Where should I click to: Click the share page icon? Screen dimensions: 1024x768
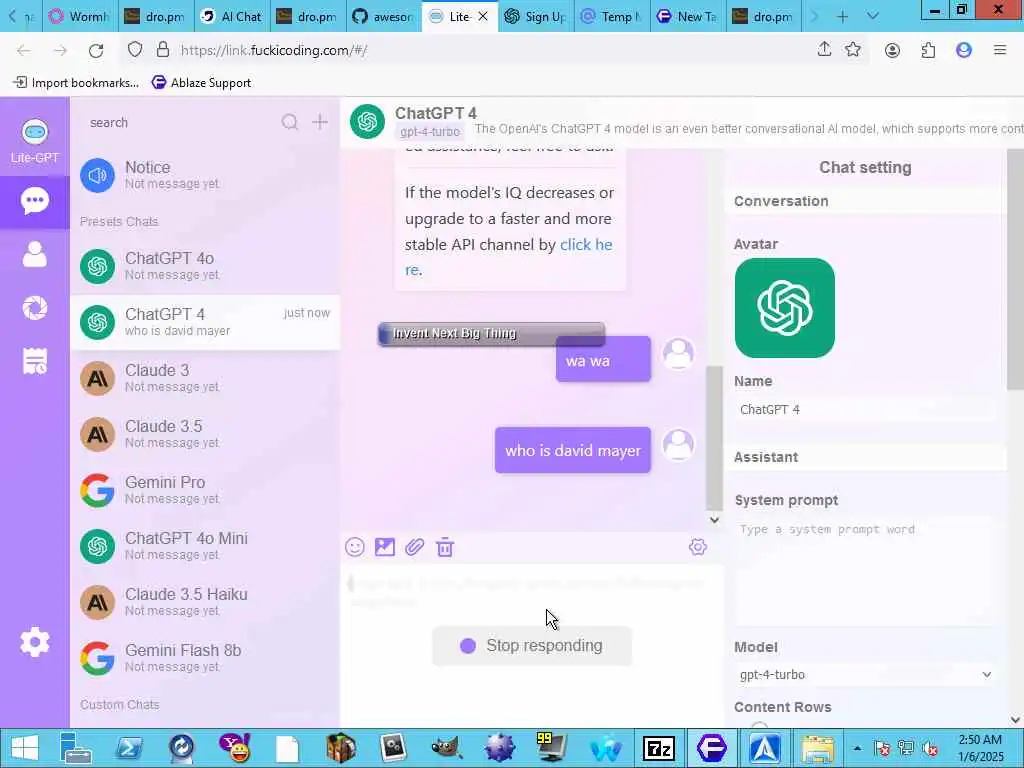[x=824, y=50]
